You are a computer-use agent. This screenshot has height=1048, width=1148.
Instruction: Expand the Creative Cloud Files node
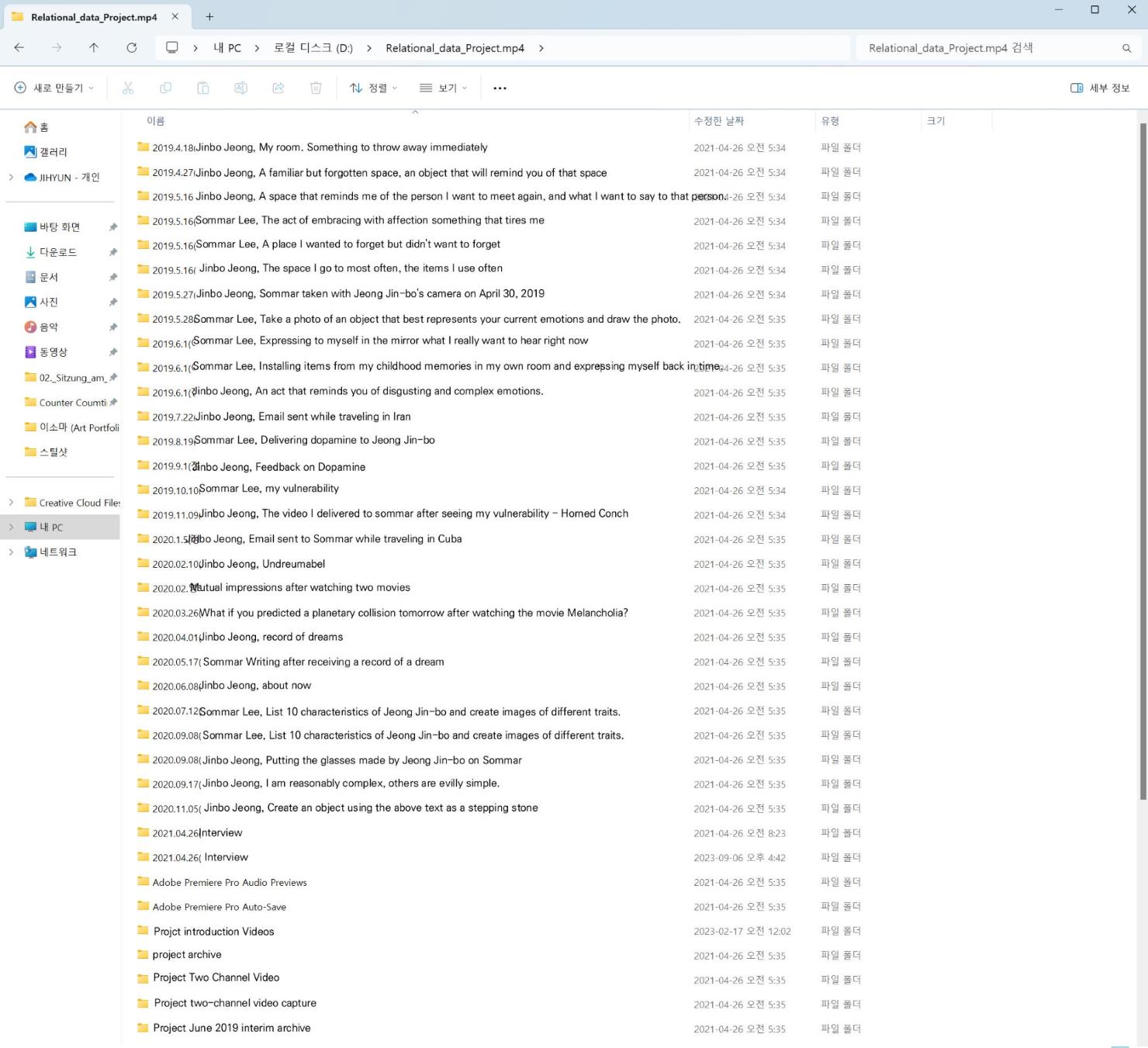11,503
